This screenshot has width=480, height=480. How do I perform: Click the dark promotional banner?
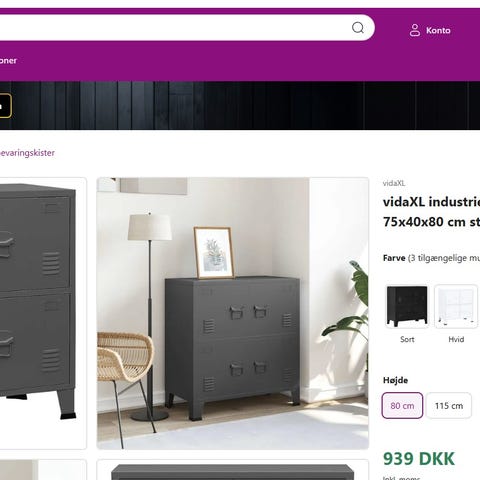(240, 105)
